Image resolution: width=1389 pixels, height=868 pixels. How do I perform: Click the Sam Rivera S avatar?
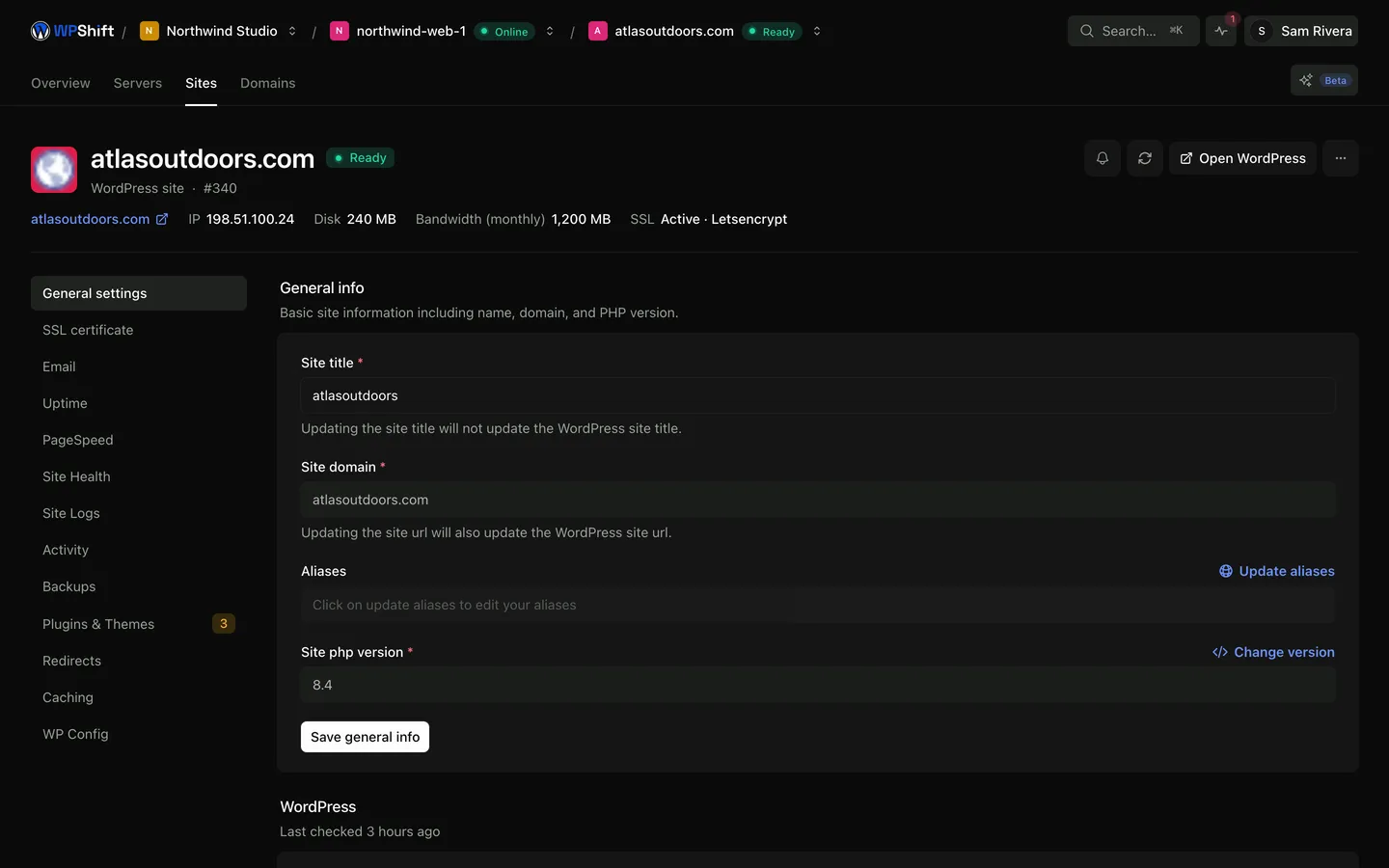pos(1261,31)
